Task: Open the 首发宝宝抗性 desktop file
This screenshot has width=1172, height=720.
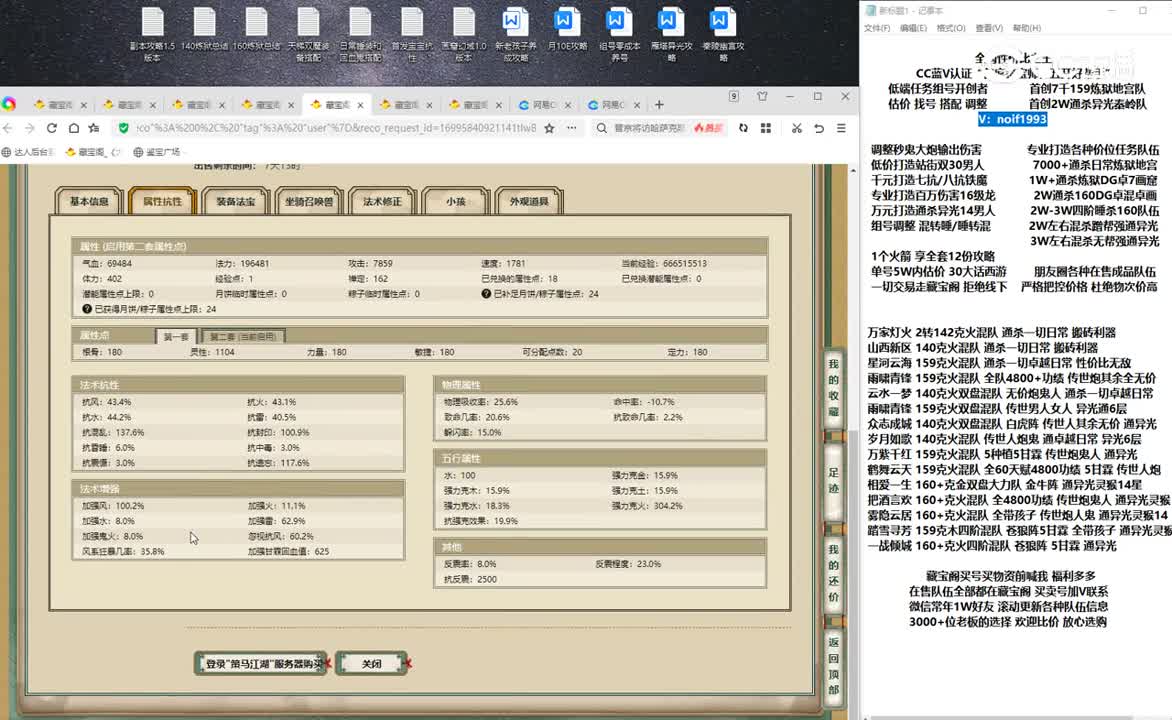Action: [412, 34]
